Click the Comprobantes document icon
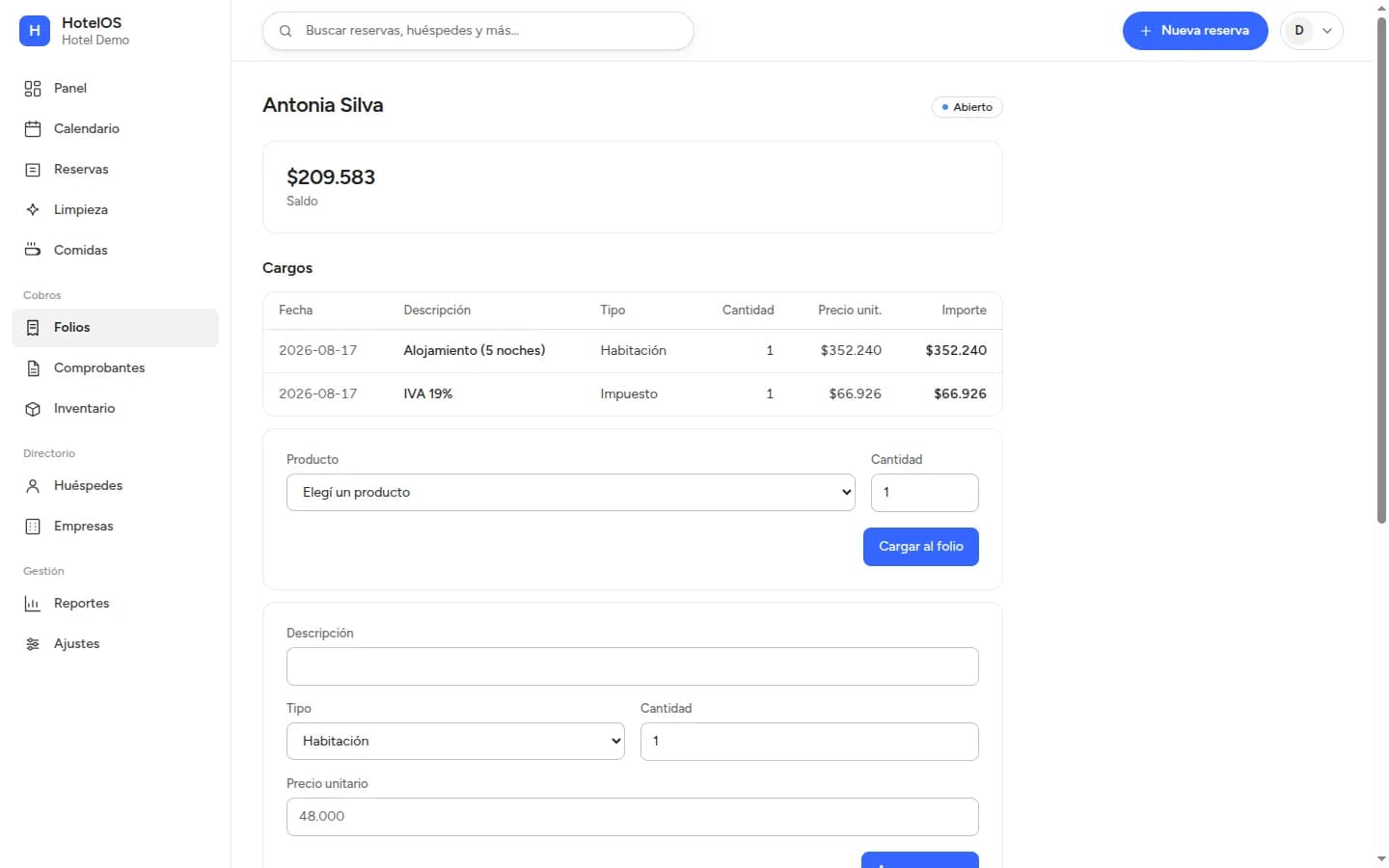This screenshot has height=868, width=1389. tap(33, 368)
